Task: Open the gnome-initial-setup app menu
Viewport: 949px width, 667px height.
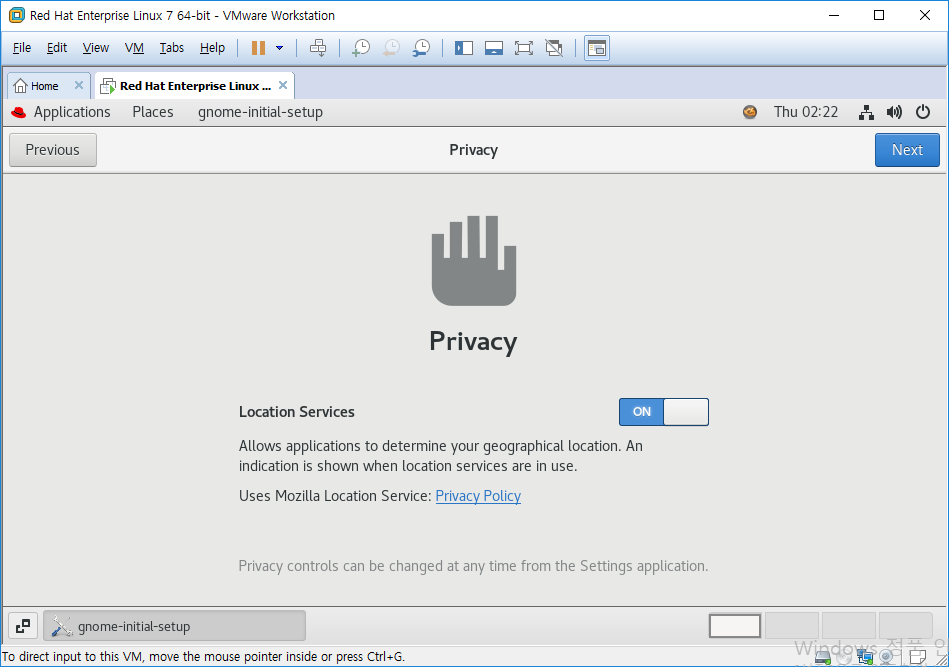Action: pyautogui.click(x=260, y=112)
